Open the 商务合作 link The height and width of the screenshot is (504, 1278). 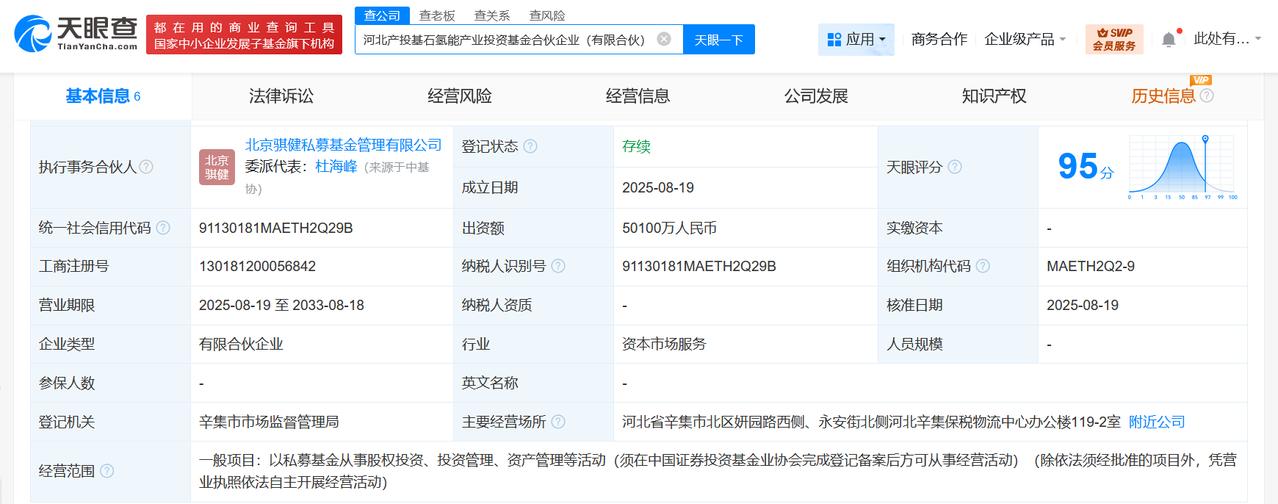click(939, 39)
